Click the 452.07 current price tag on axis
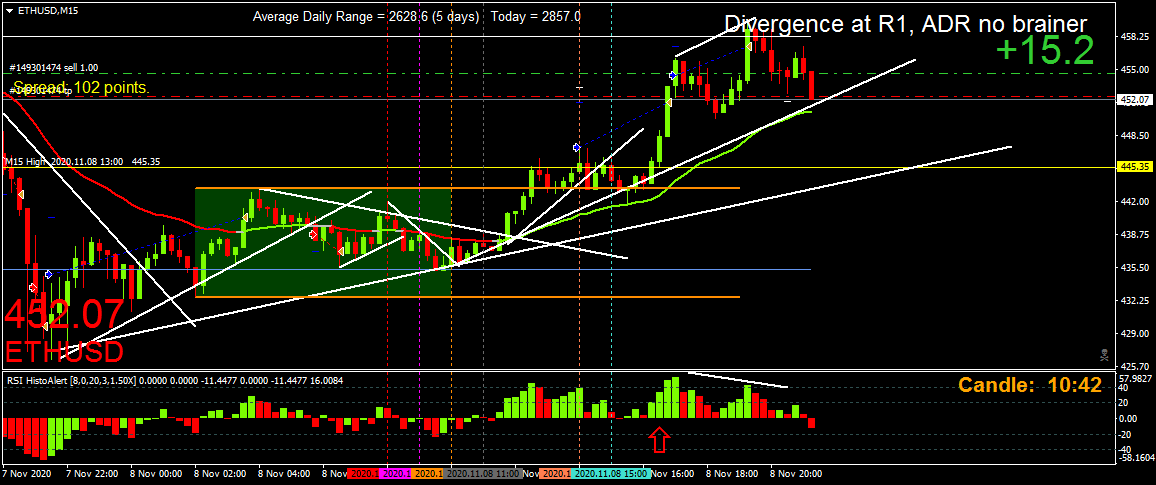The height and width of the screenshot is (485, 1156). [x=1136, y=99]
